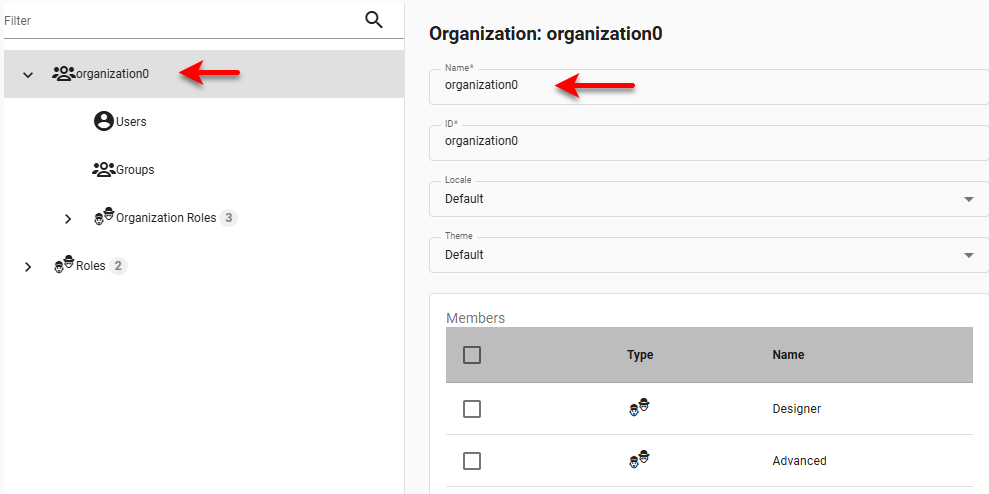This screenshot has width=989, height=494.
Task: Click the Advanced row role type icon
Action: coord(639,460)
